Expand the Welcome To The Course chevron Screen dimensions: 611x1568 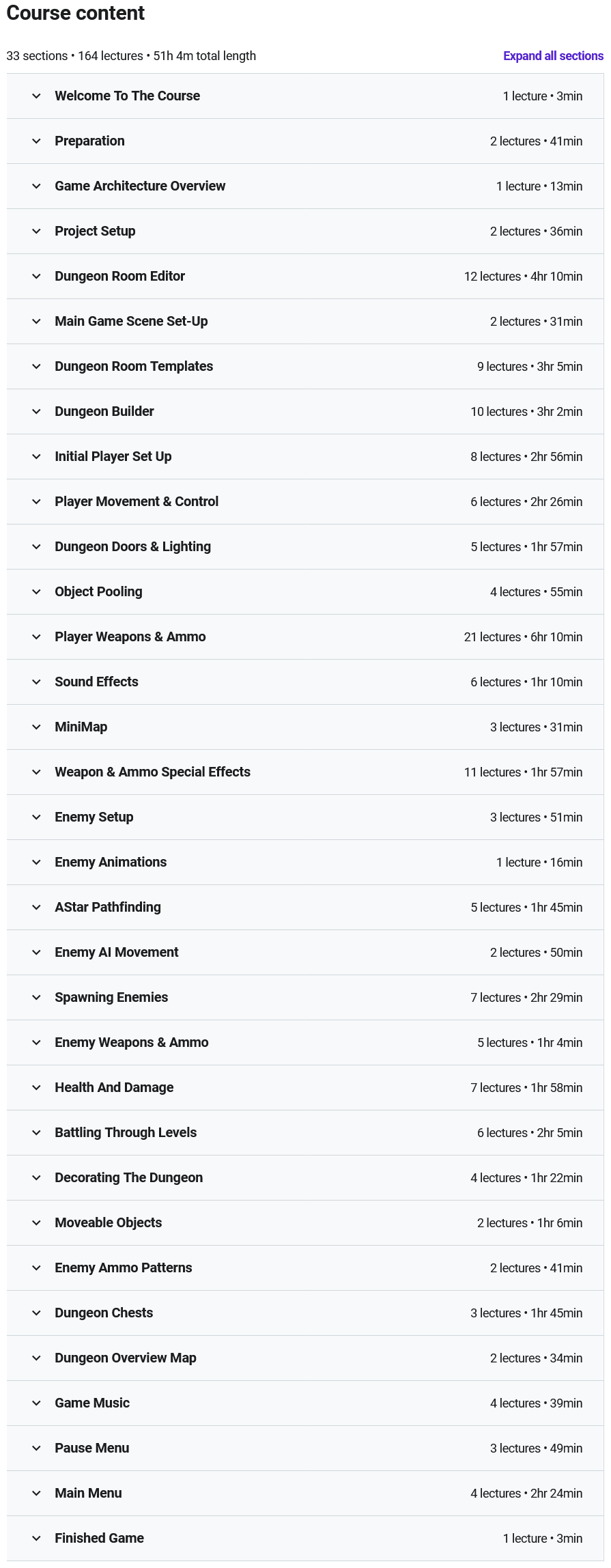point(36,96)
